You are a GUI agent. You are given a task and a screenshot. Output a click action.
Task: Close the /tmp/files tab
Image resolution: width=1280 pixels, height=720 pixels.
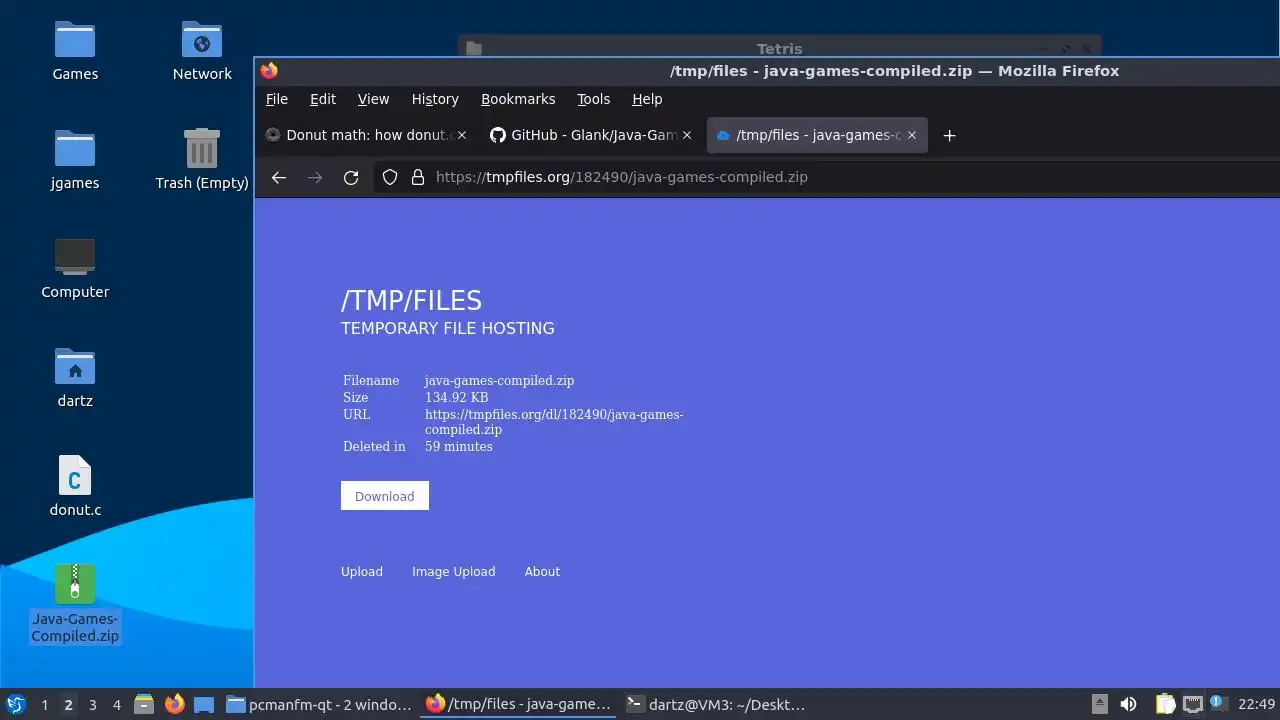coord(912,135)
